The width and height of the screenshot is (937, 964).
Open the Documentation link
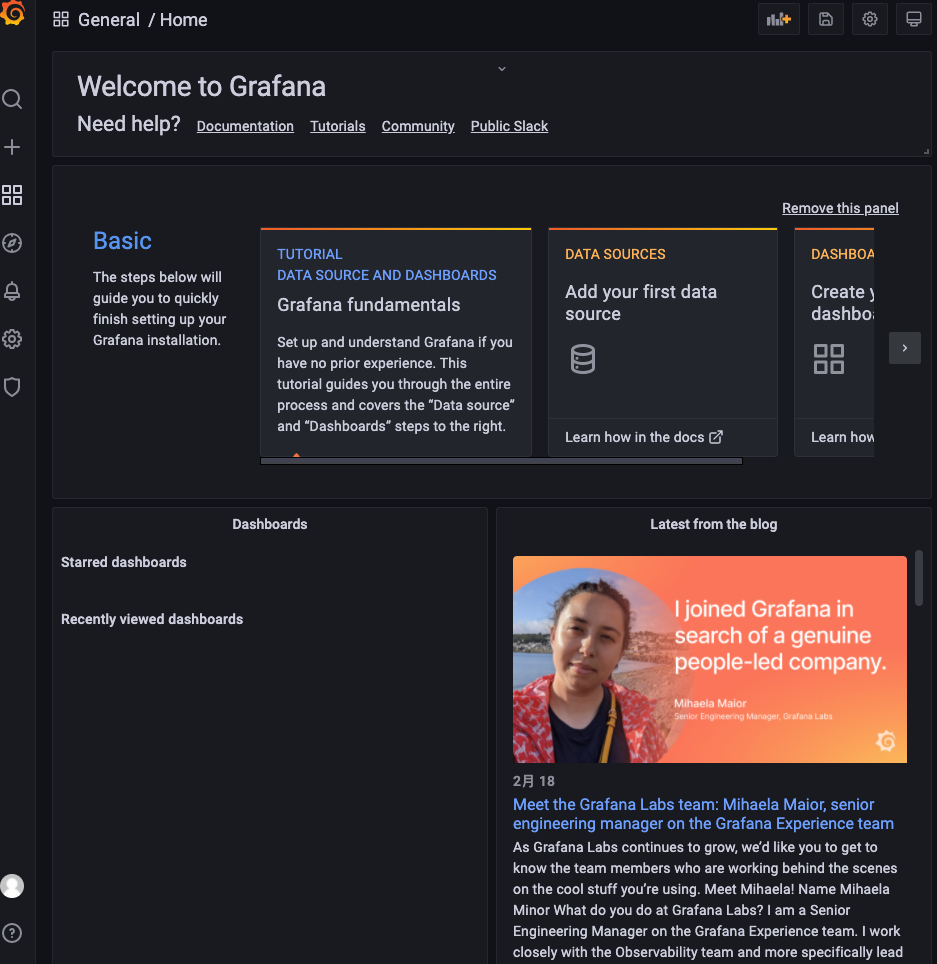tap(245, 126)
